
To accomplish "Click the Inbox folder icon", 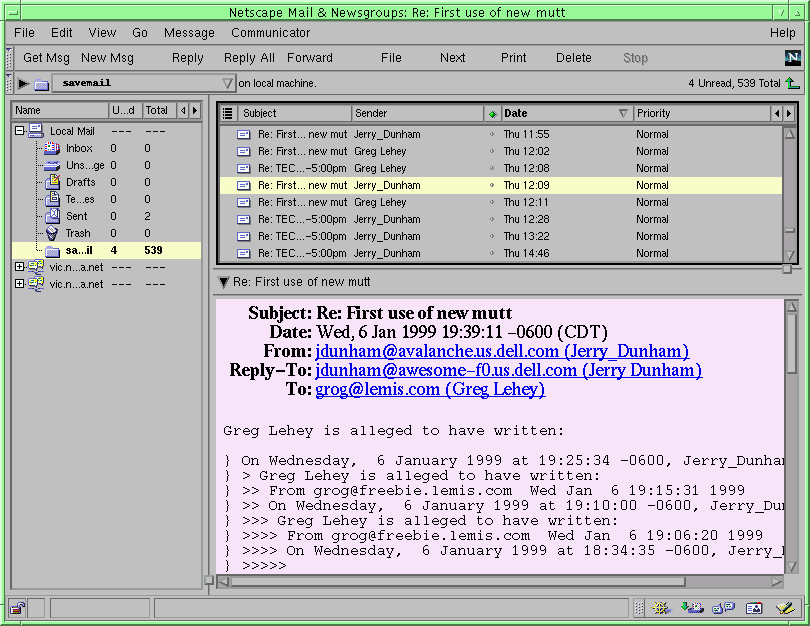I will [52, 148].
